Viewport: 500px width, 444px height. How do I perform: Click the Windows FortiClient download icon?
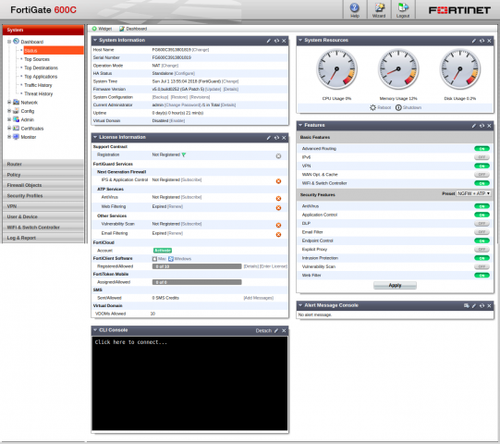(x=171, y=259)
